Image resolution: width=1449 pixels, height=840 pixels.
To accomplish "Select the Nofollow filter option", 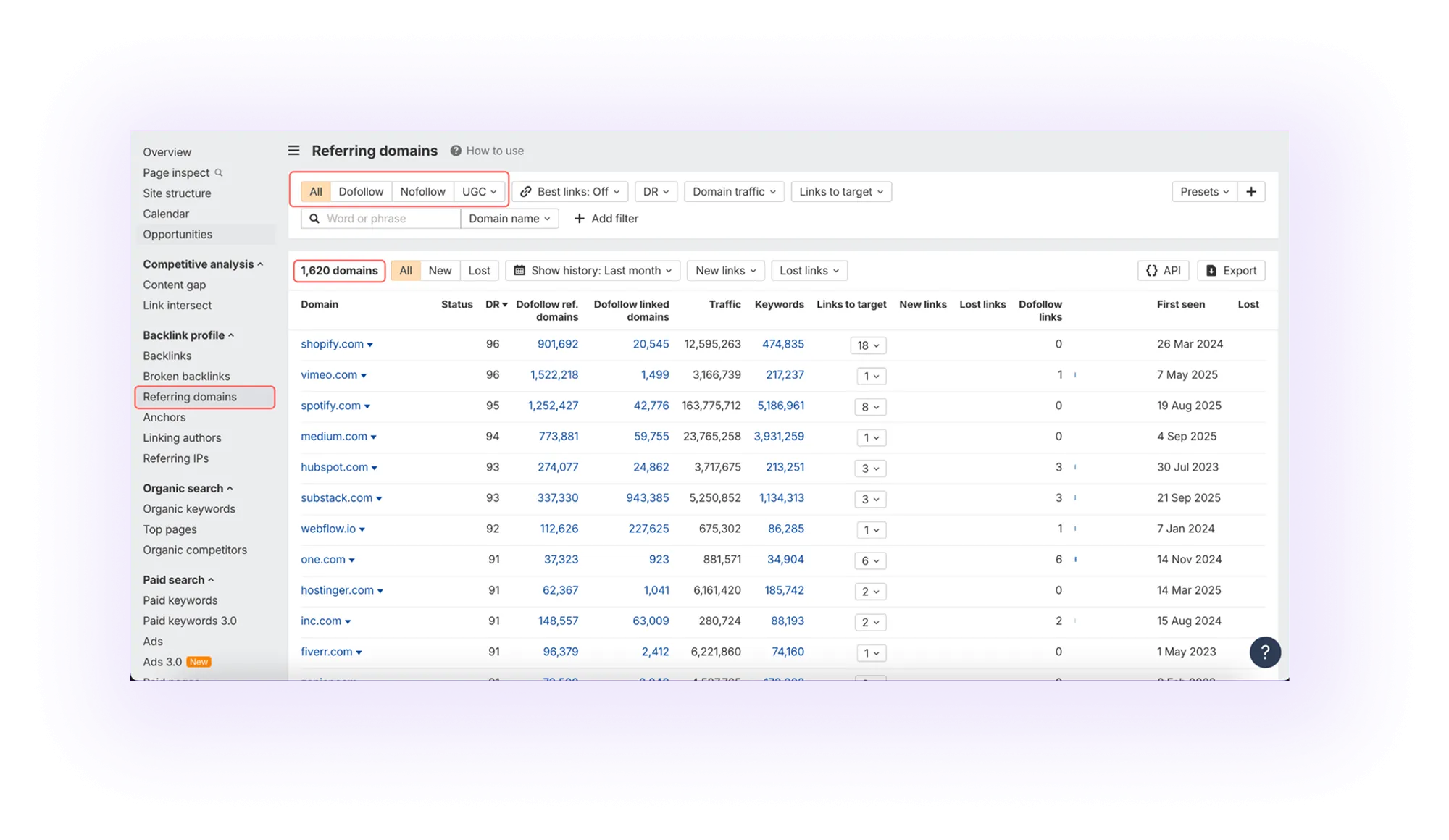I will tap(423, 191).
